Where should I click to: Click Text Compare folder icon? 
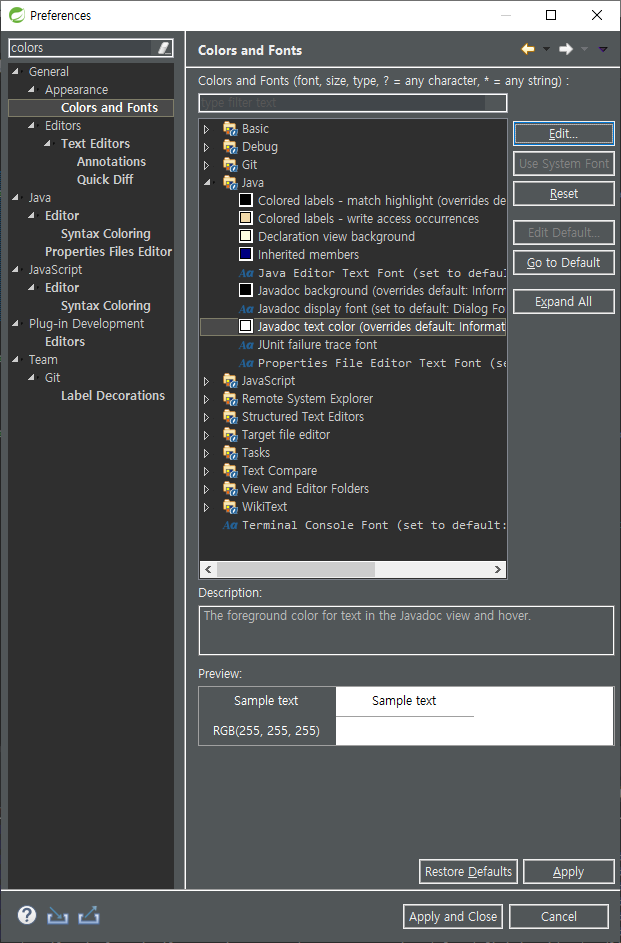pos(230,471)
